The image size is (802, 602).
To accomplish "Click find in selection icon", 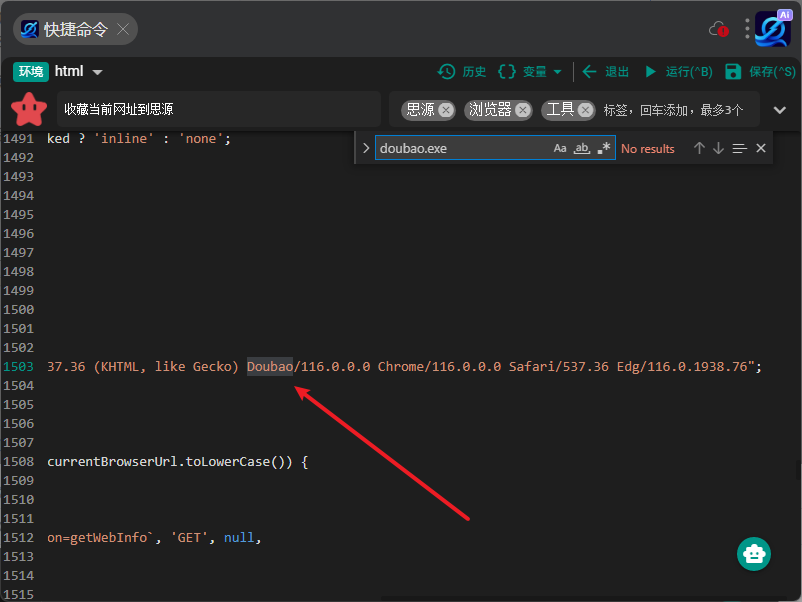I will tap(739, 148).
